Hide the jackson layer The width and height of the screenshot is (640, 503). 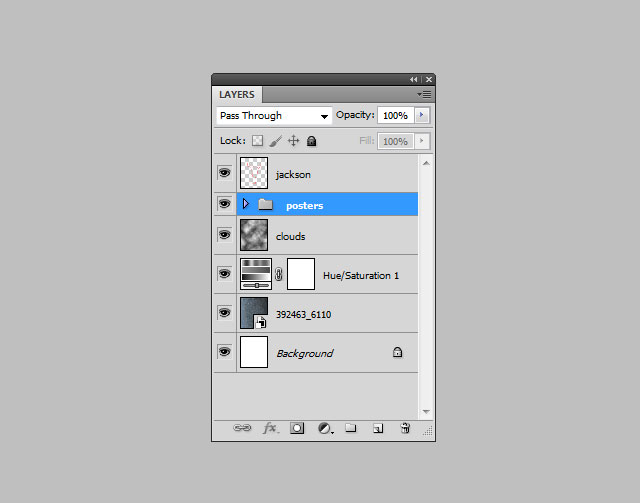(224, 173)
